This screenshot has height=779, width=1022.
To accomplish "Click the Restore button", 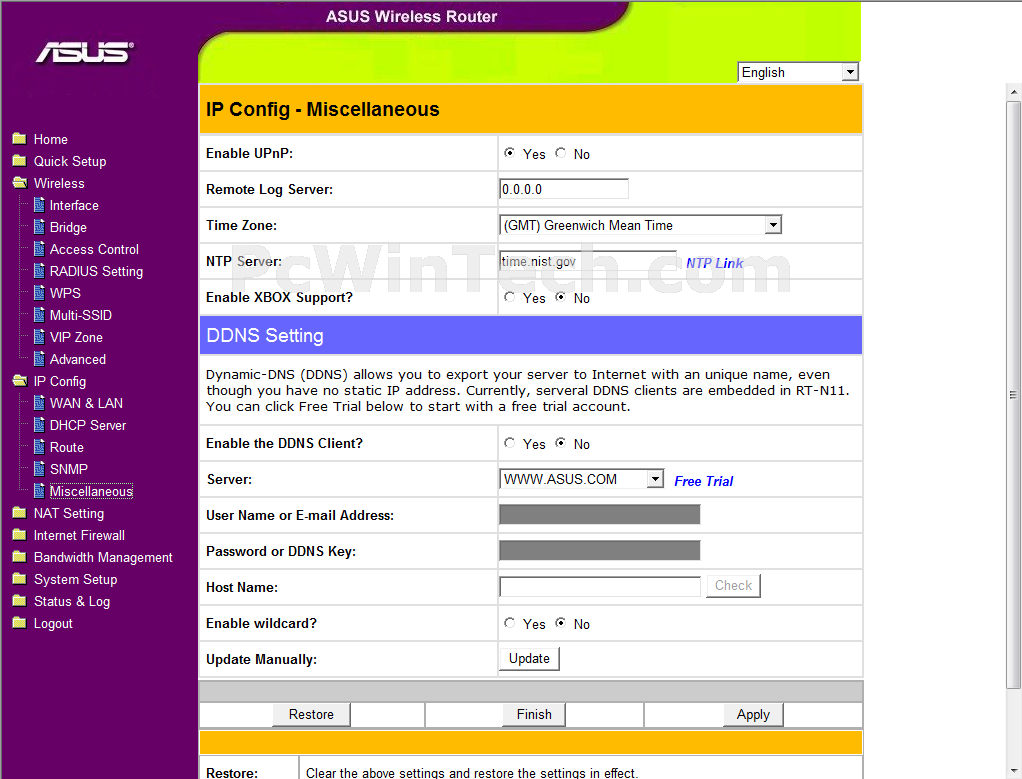I will click(x=311, y=714).
